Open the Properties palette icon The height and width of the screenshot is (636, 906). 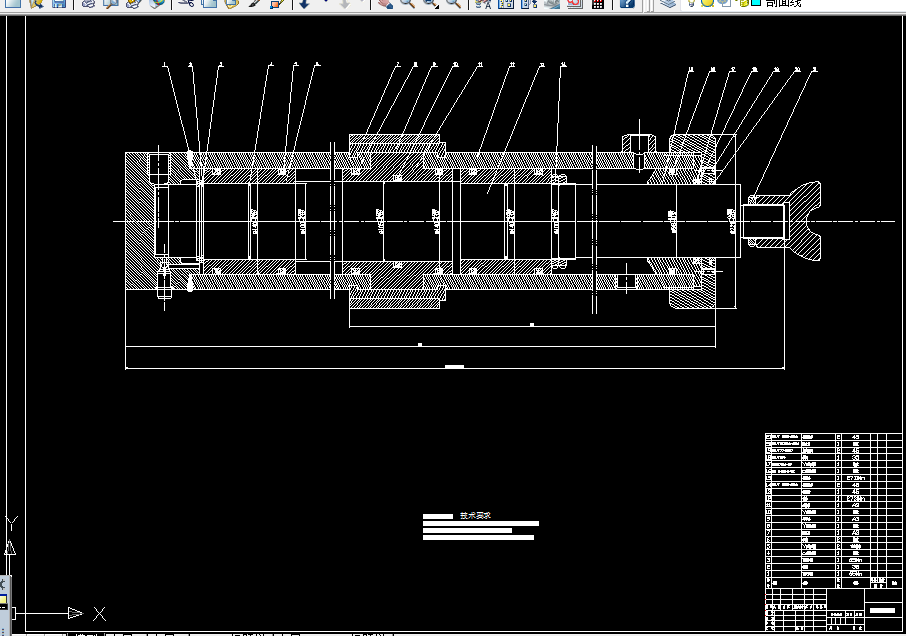[483, 3]
